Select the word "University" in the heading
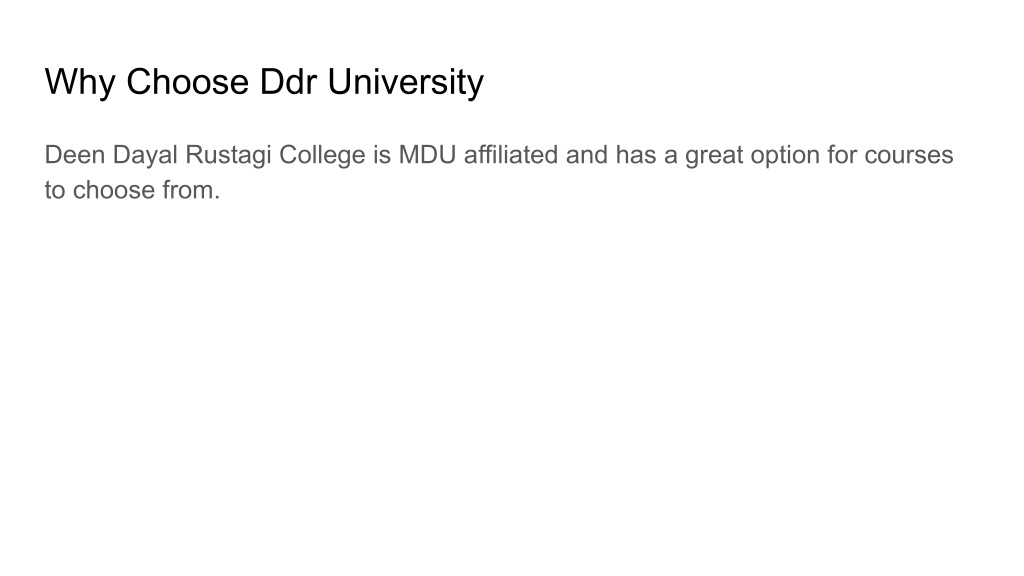The width and height of the screenshot is (1024, 576). pyautogui.click(x=406, y=82)
